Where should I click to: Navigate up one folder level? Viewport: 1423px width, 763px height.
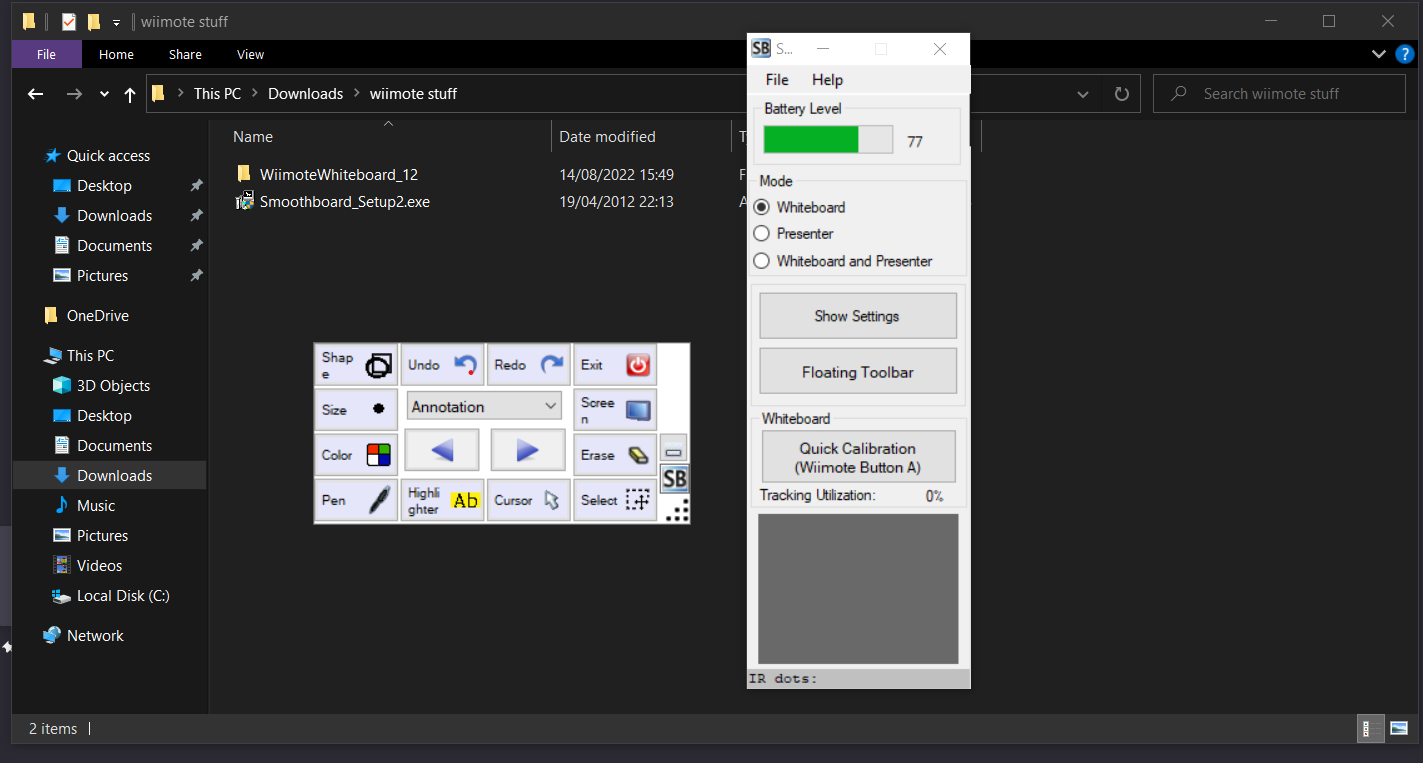pos(129,94)
